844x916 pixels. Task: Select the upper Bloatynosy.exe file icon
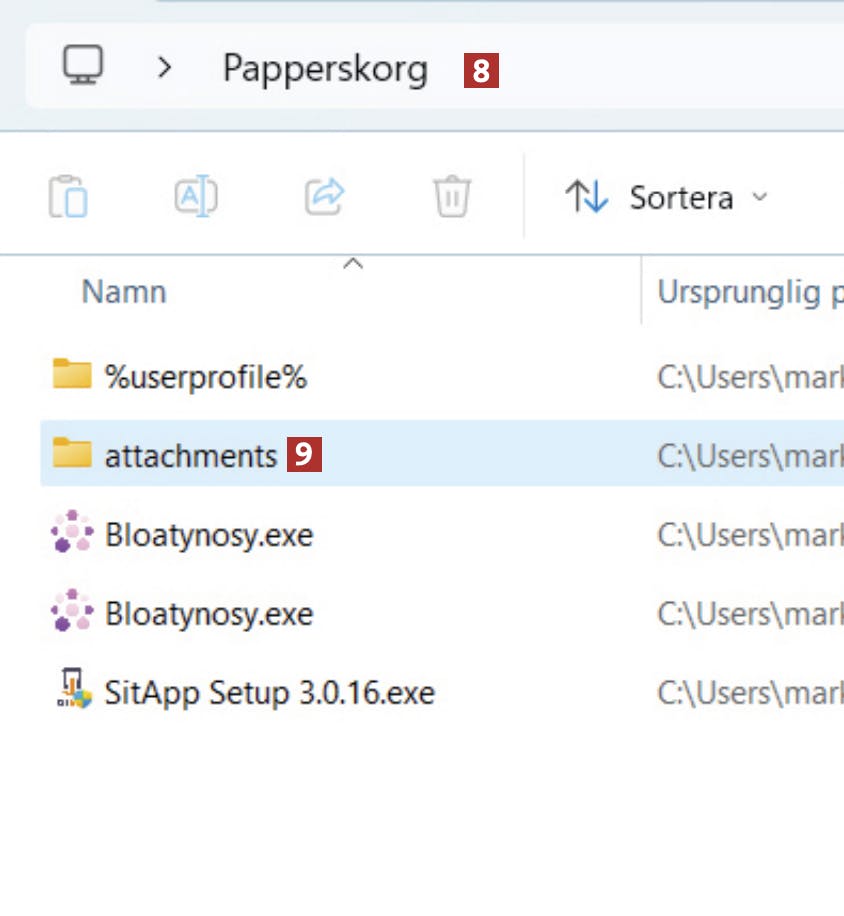(x=72, y=534)
